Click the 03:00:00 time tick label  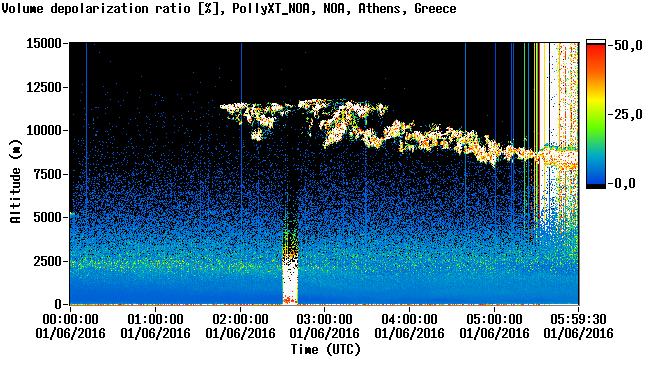pyautogui.click(x=324, y=319)
